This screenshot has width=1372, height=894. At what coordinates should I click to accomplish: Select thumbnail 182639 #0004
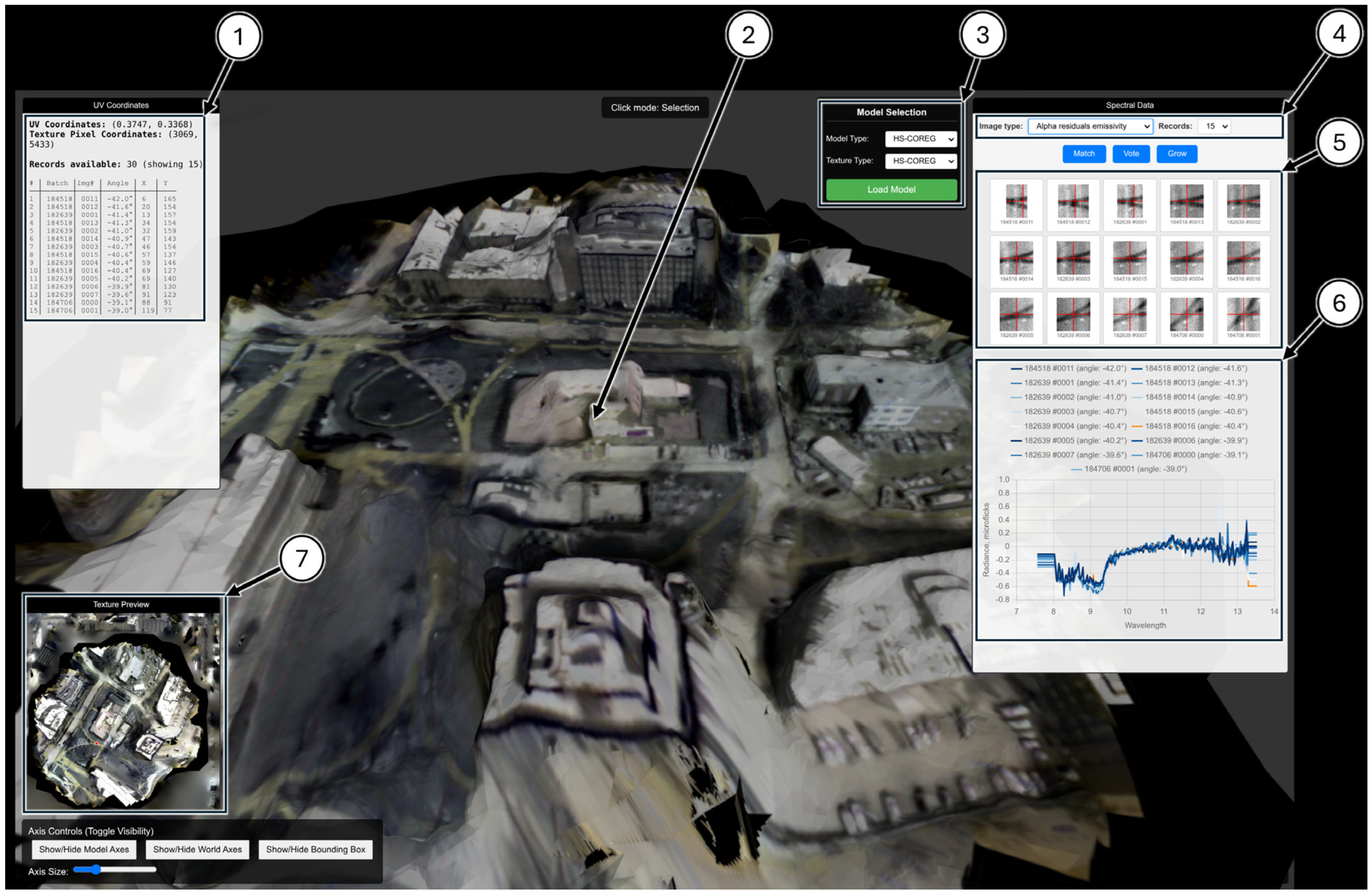pos(1187,261)
